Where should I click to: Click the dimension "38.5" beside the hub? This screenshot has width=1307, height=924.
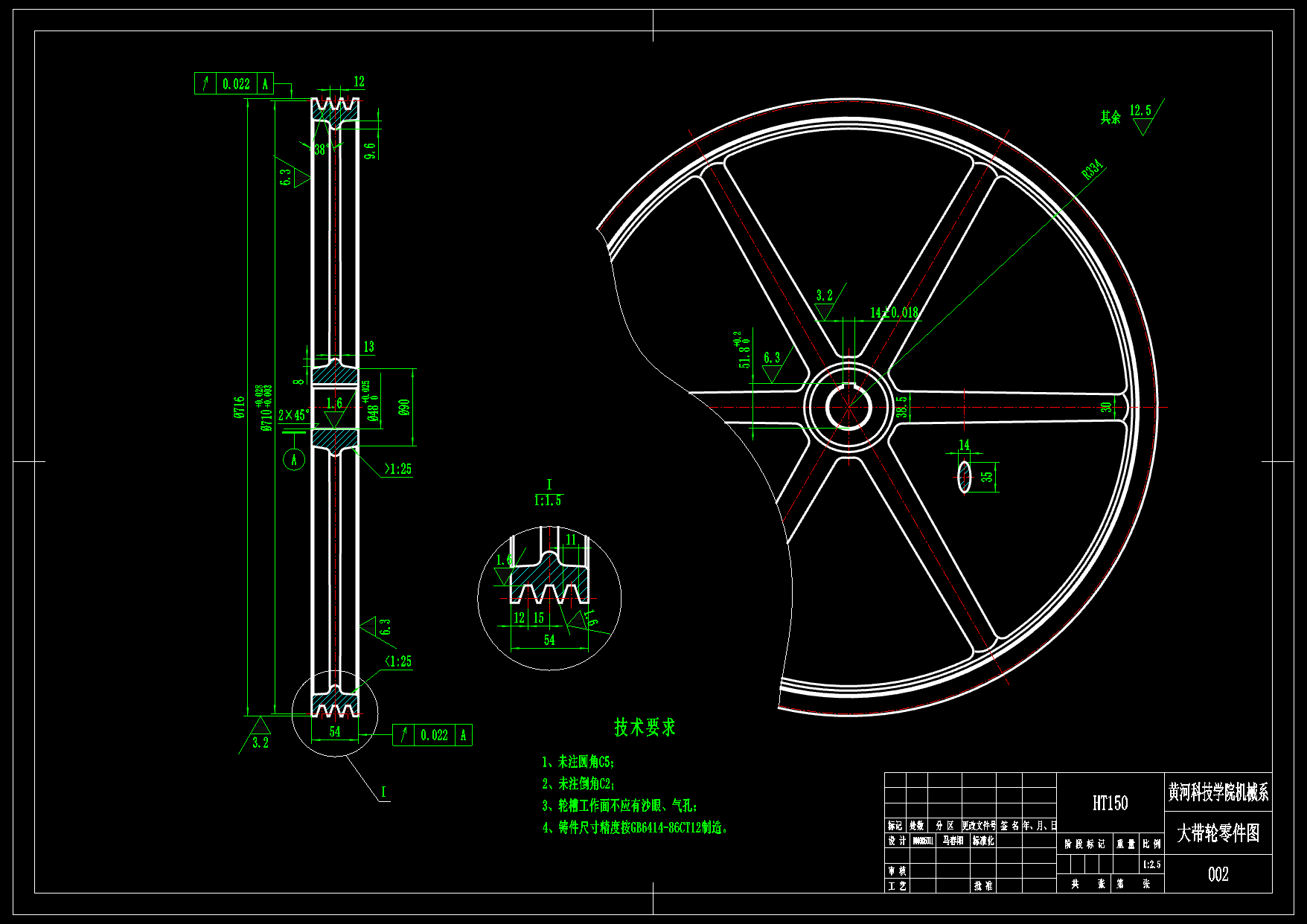(x=901, y=407)
